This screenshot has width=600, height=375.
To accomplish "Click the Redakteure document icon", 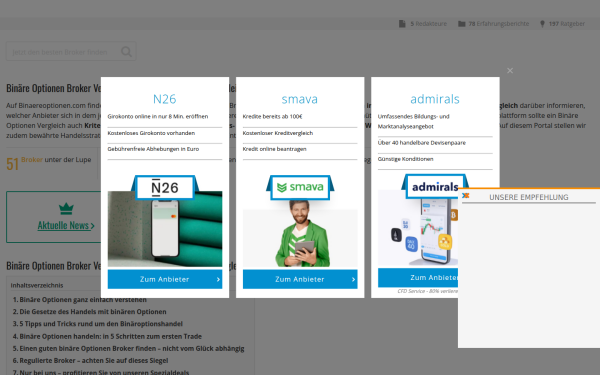I will (x=402, y=24).
